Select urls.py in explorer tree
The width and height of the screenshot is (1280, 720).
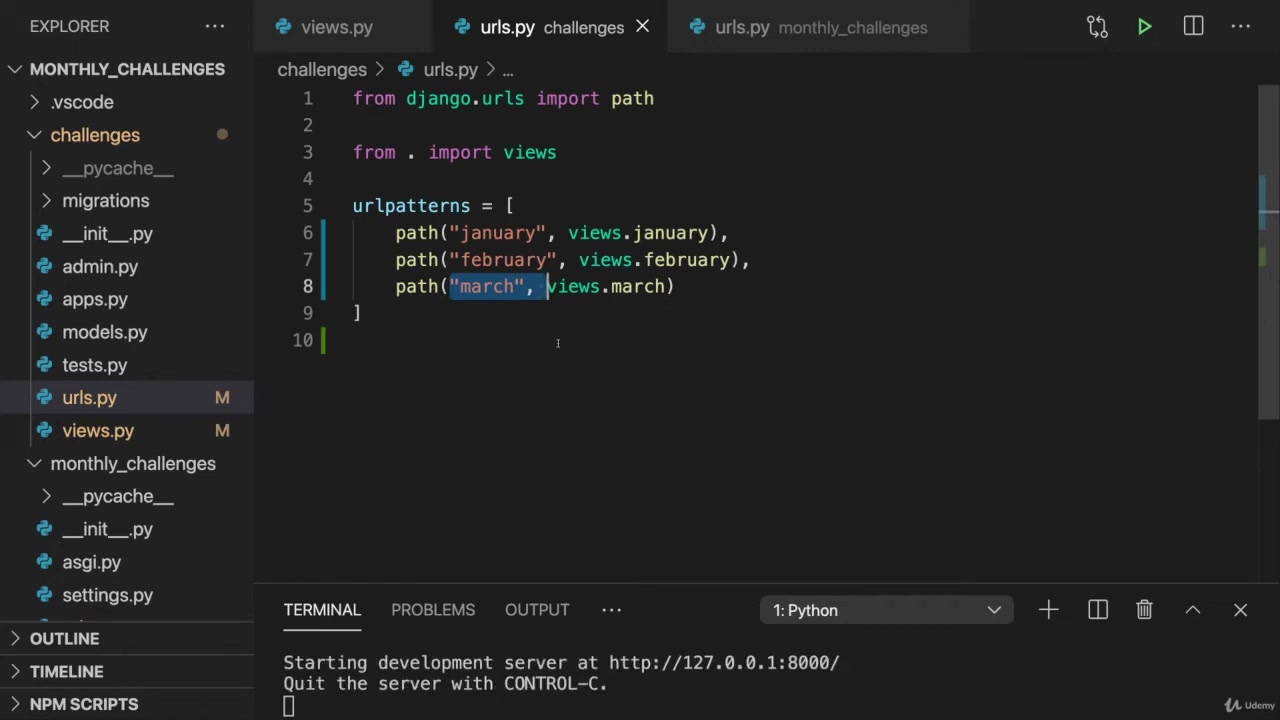click(127, 398)
